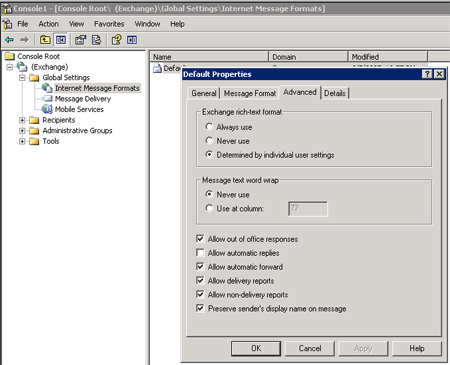Viewport: 450px width, 365px height.
Task: Open the Help menu in menu bar
Action: tap(177, 24)
